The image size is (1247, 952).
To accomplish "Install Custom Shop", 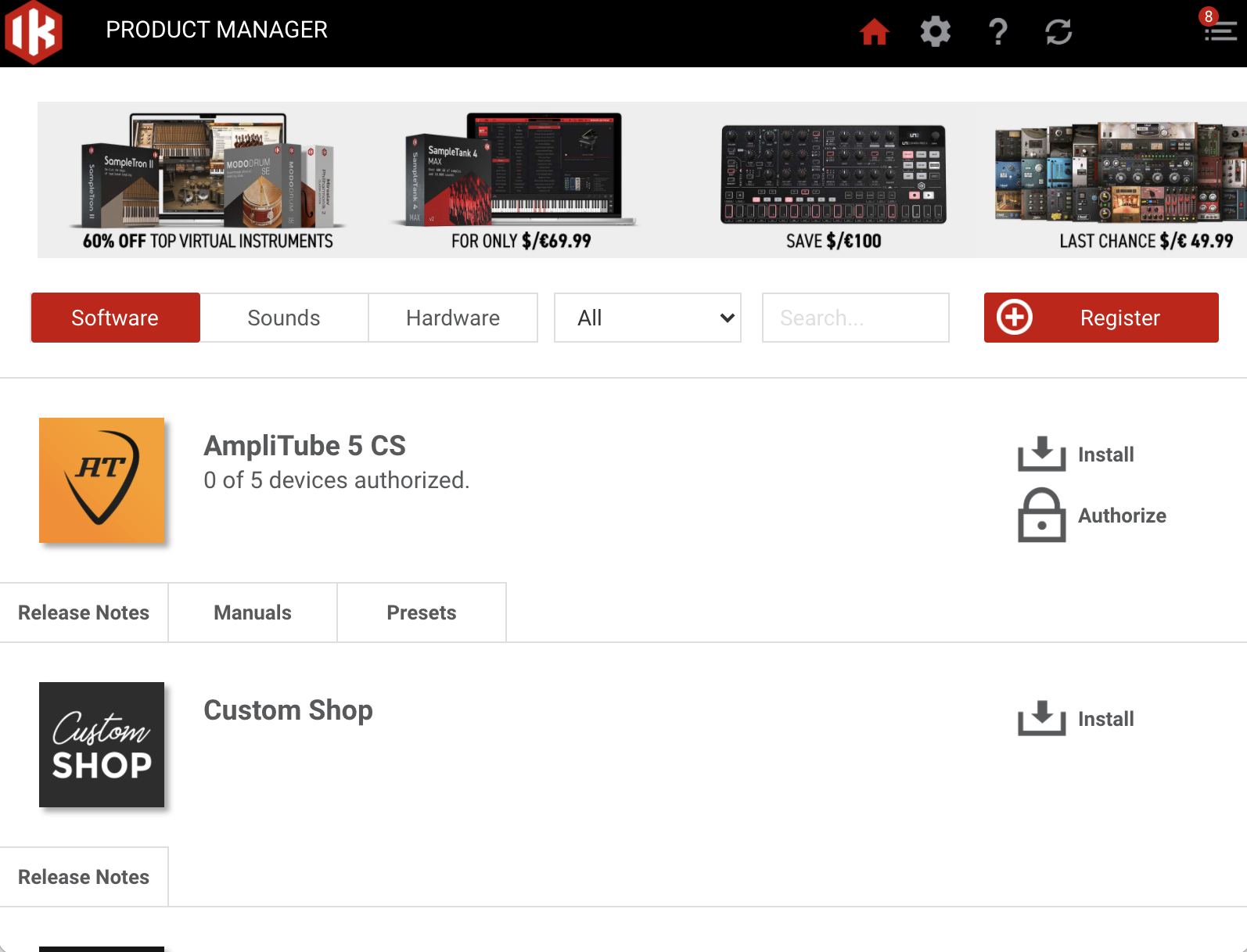I will pyautogui.click(x=1076, y=719).
